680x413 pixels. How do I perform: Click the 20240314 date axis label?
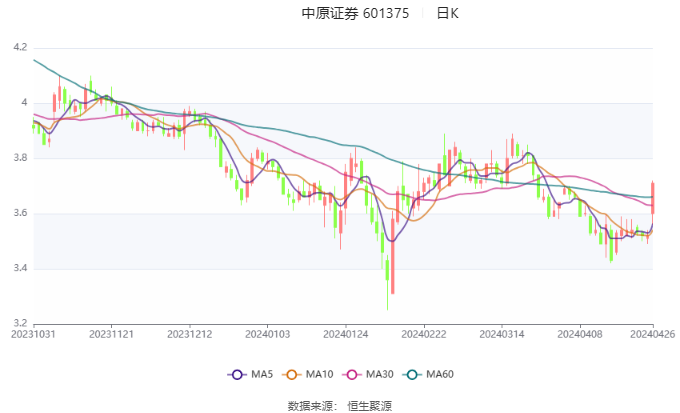coord(502,334)
